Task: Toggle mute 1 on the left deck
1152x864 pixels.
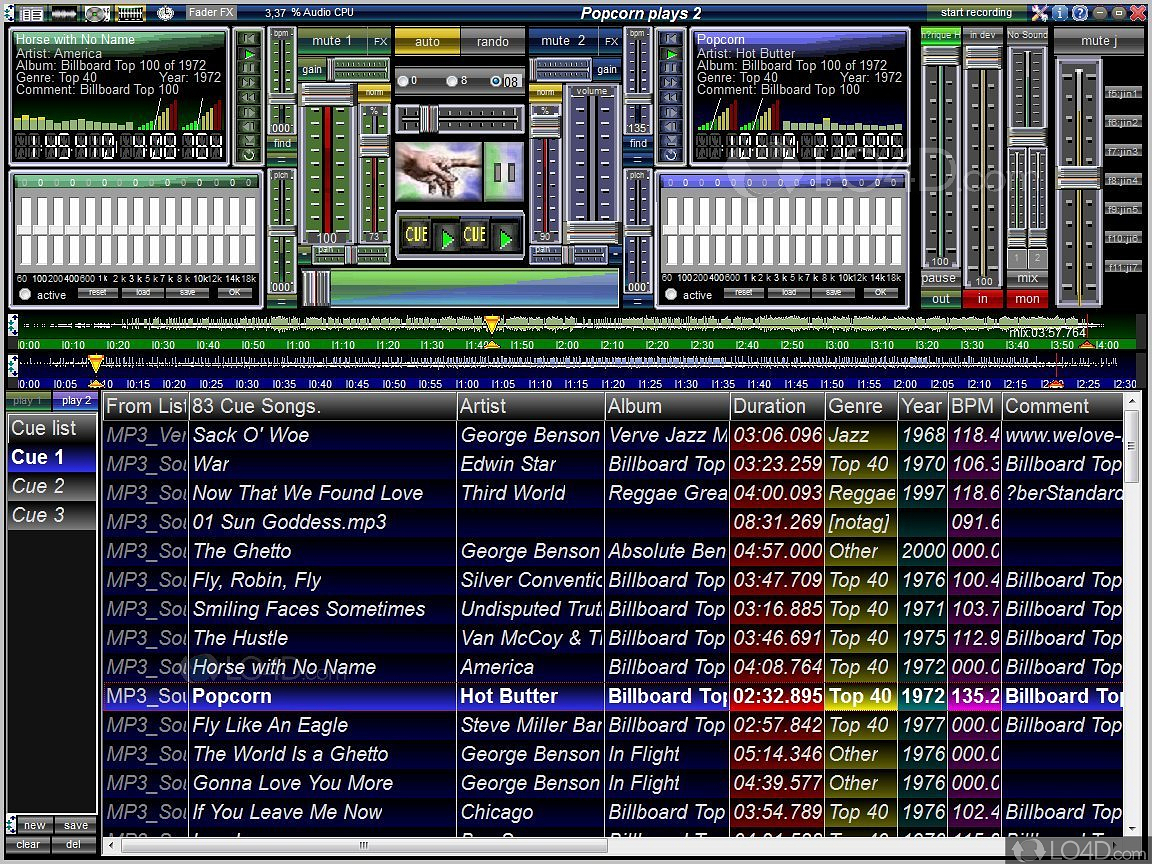Action: 331,41
